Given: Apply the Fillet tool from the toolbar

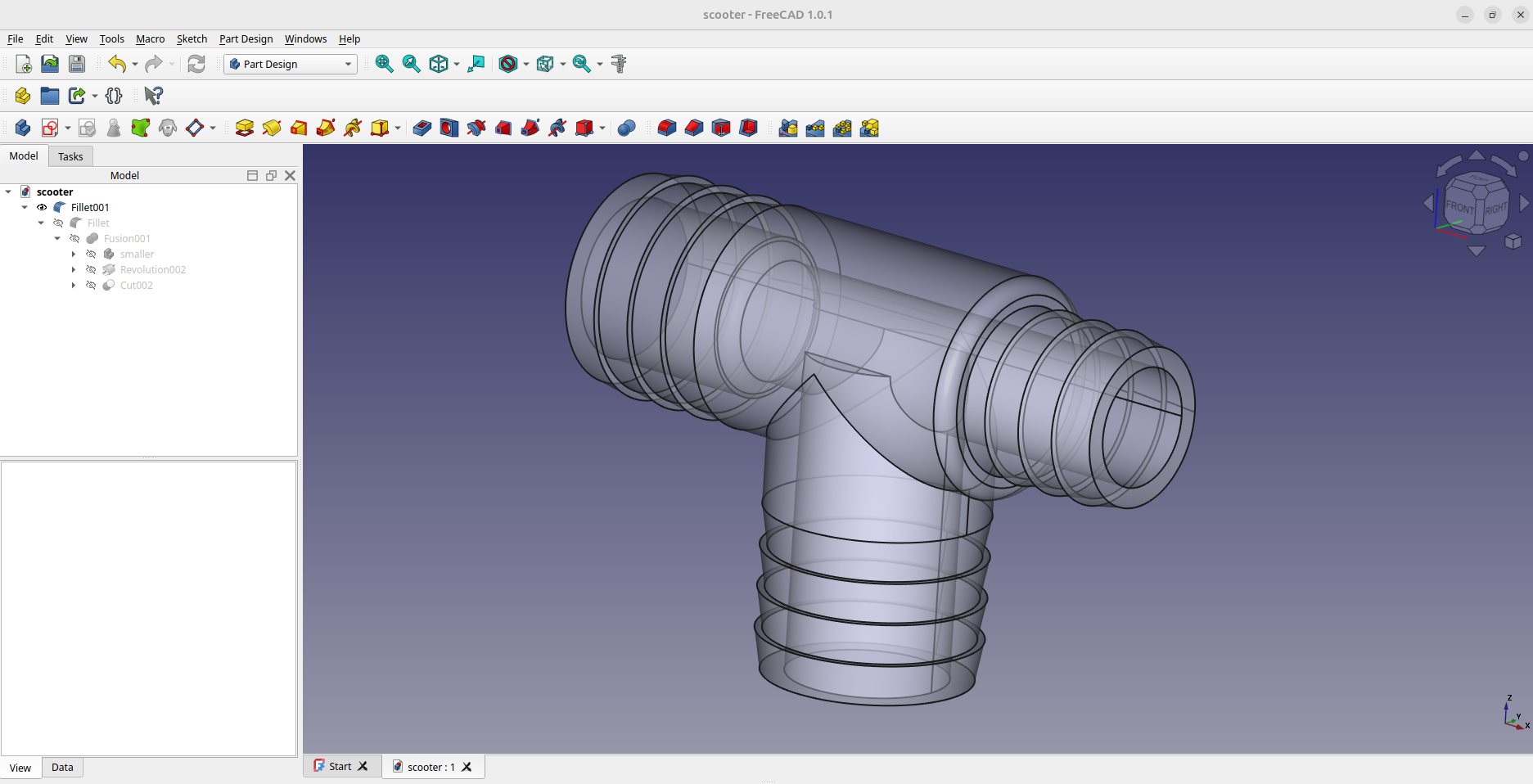Looking at the screenshot, I should pyautogui.click(x=667, y=128).
